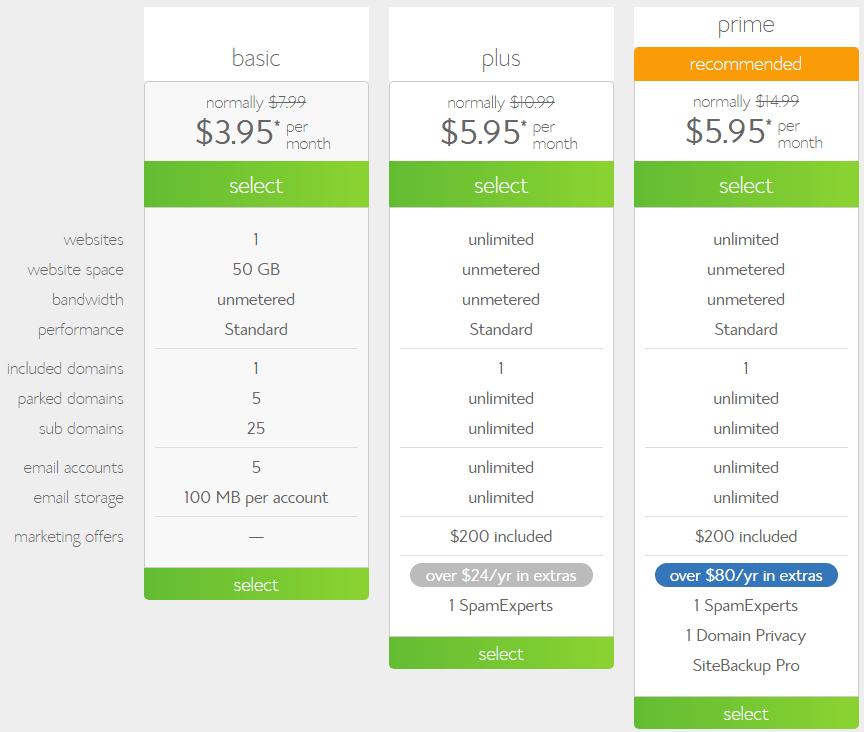Click the prime plan $5.95 price

click(x=728, y=131)
